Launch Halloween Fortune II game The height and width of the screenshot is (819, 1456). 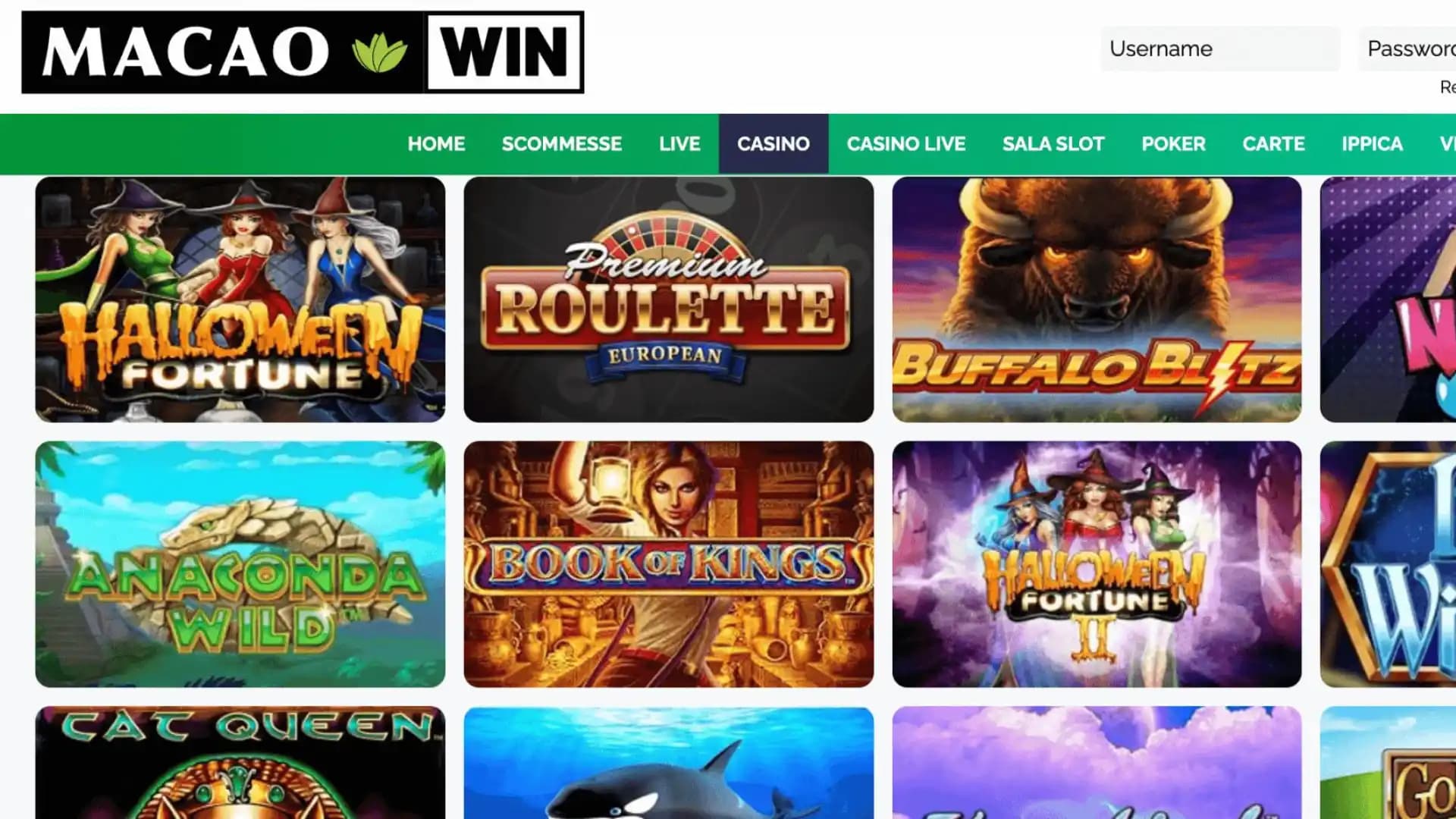pyautogui.click(x=1097, y=564)
